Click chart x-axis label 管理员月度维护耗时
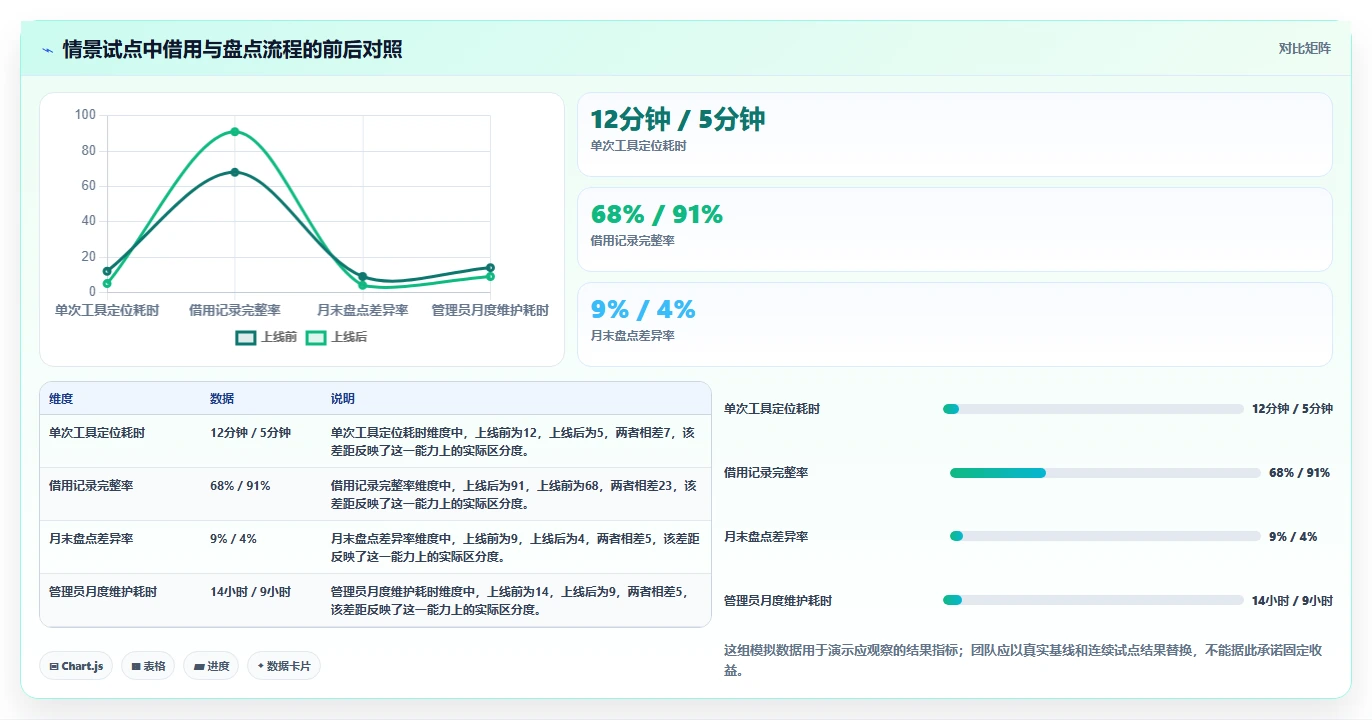Viewport: 1372px width, 720px height. point(490,311)
